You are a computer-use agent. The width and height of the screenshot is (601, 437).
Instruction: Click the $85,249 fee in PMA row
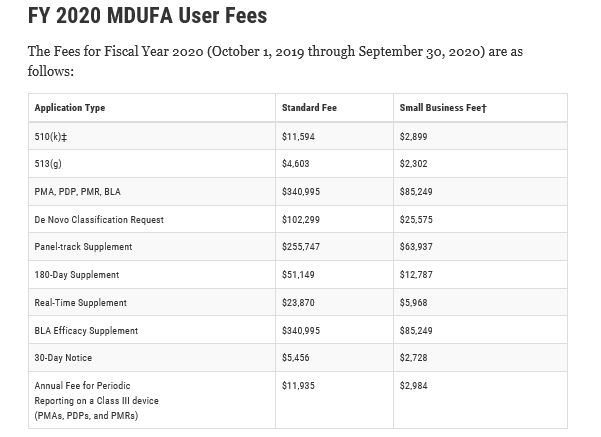(416, 192)
